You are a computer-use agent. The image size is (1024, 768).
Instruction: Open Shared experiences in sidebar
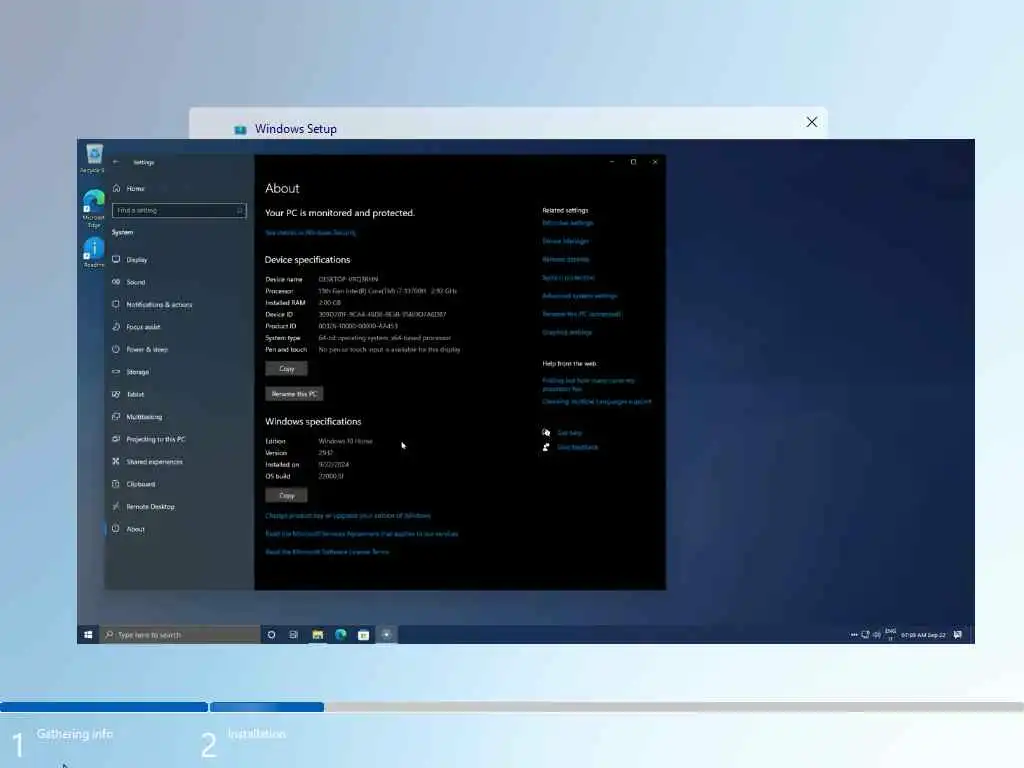click(154, 462)
